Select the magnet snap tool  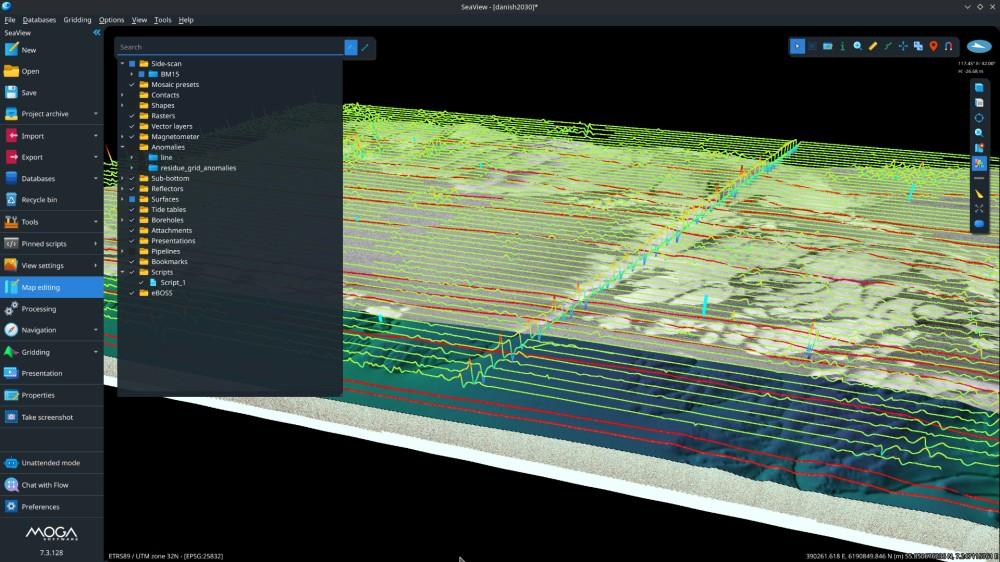coord(948,46)
